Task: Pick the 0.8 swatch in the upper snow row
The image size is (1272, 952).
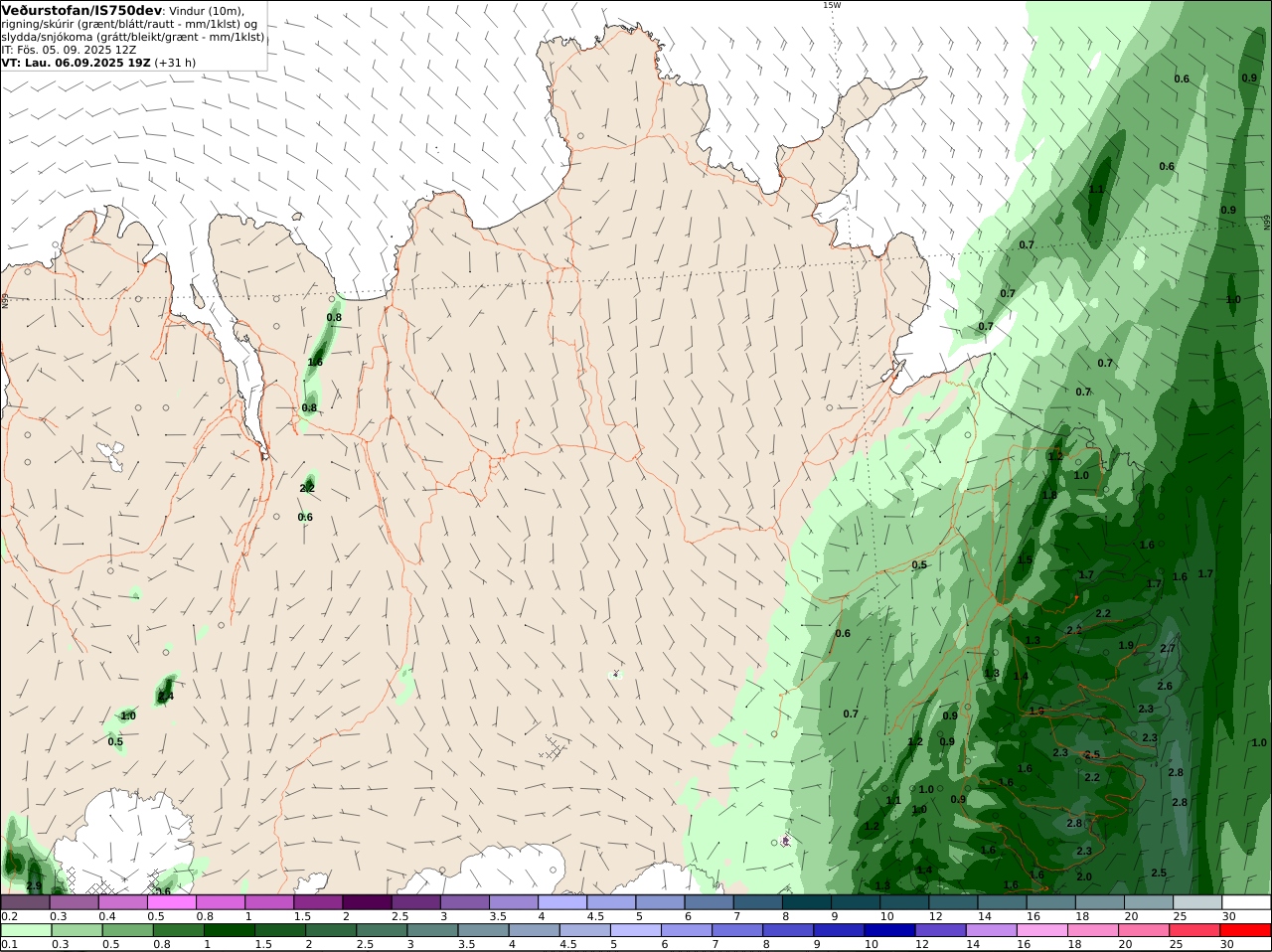Action: [x=221, y=902]
